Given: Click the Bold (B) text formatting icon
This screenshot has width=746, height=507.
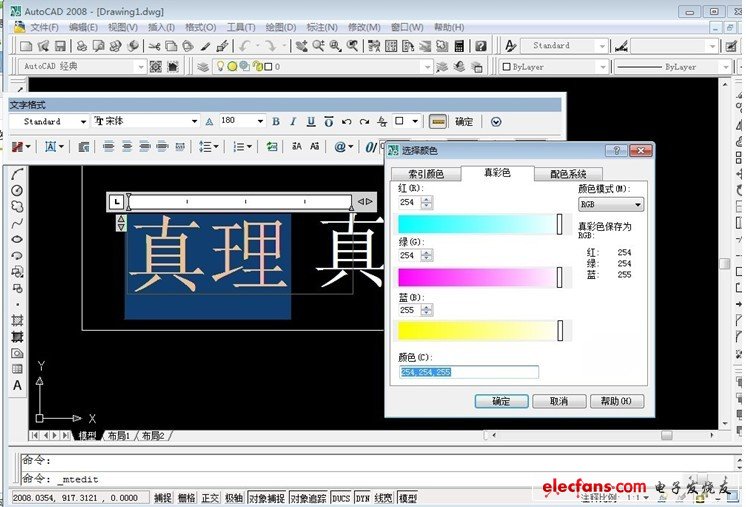Looking at the screenshot, I should (276, 122).
